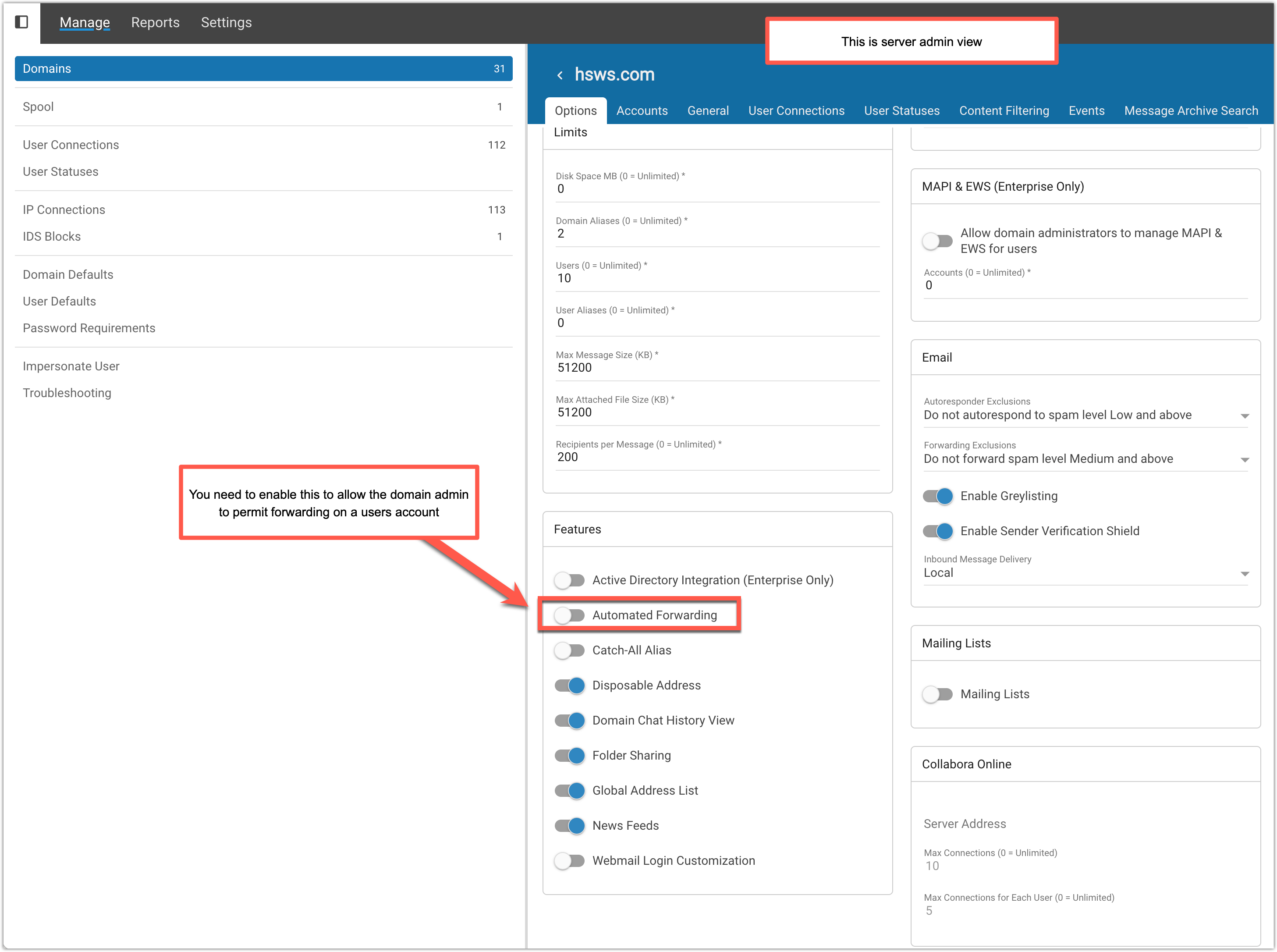Viewport: 1277px width, 952px height.
Task: Switch to the Accounts tab
Action: [642, 110]
